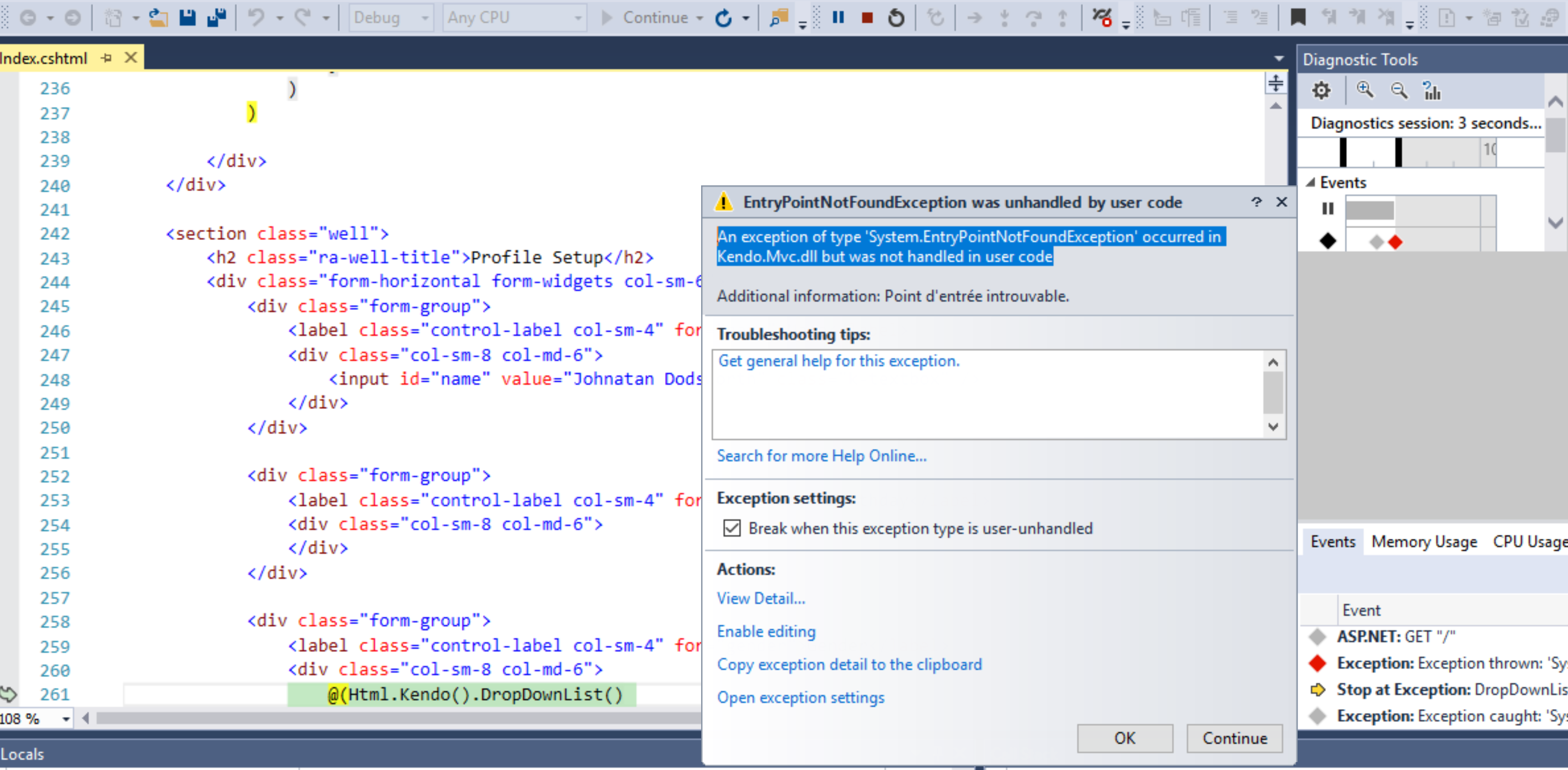Click the Find in Files icon
This screenshot has width=1568, height=770.
[x=779, y=17]
